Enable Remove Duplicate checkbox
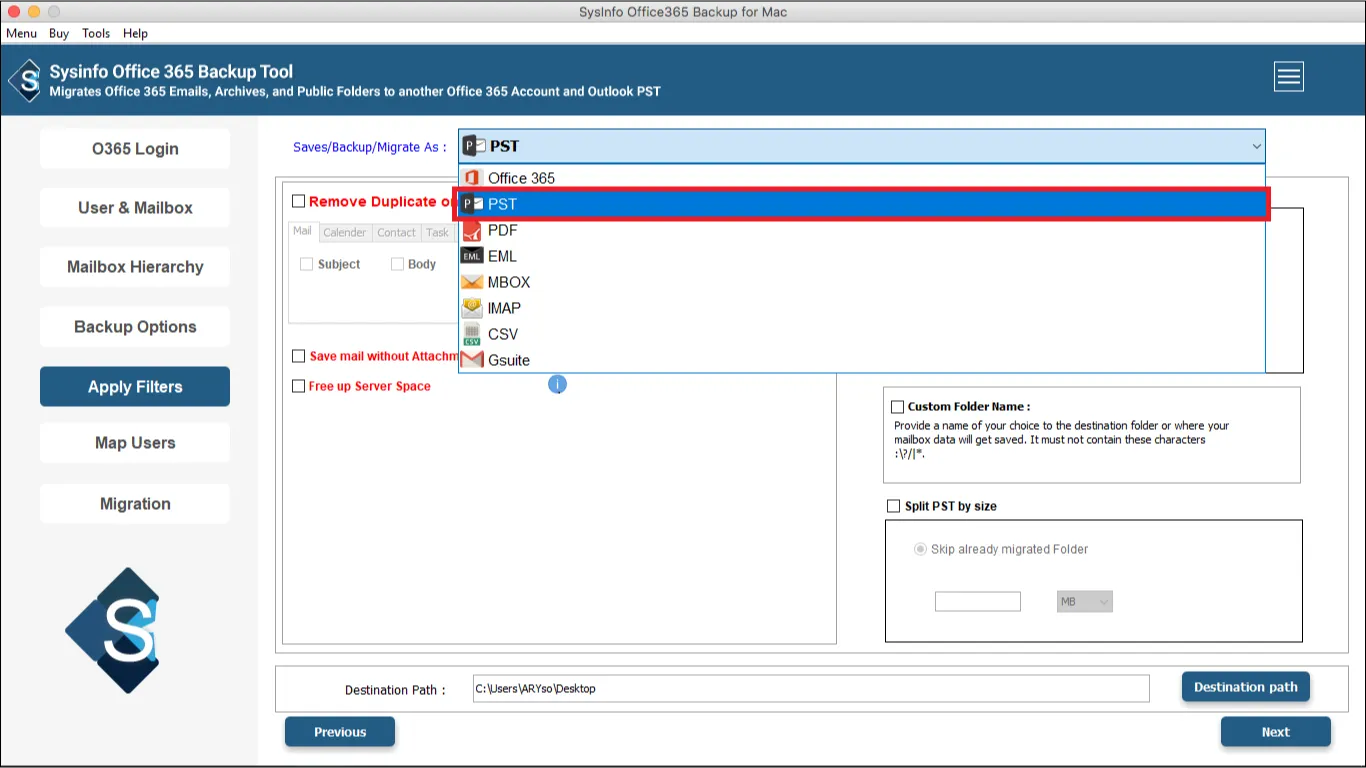This screenshot has width=1366, height=768. [x=298, y=201]
